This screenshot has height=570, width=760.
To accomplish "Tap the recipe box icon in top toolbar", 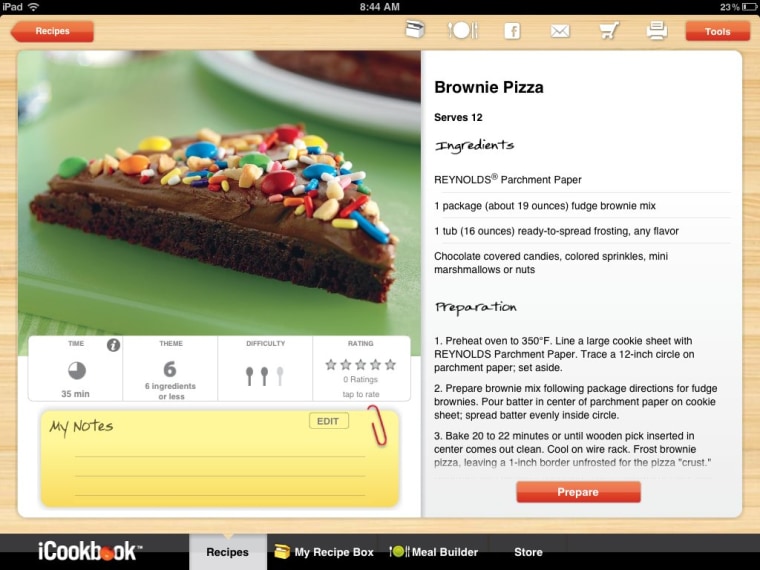I will click(415, 30).
